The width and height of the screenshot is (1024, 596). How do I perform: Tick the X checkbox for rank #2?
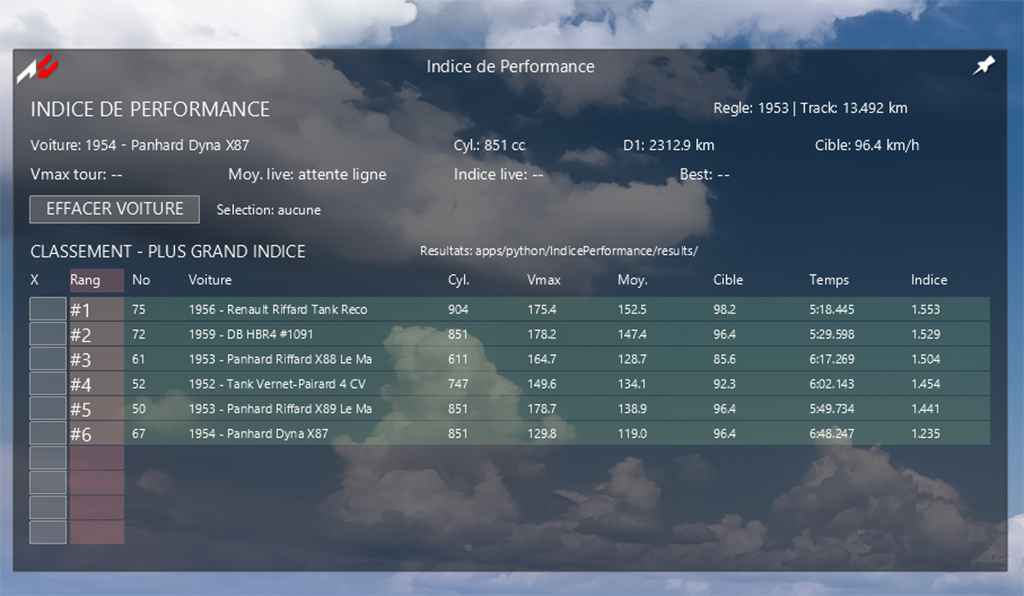(x=48, y=334)
